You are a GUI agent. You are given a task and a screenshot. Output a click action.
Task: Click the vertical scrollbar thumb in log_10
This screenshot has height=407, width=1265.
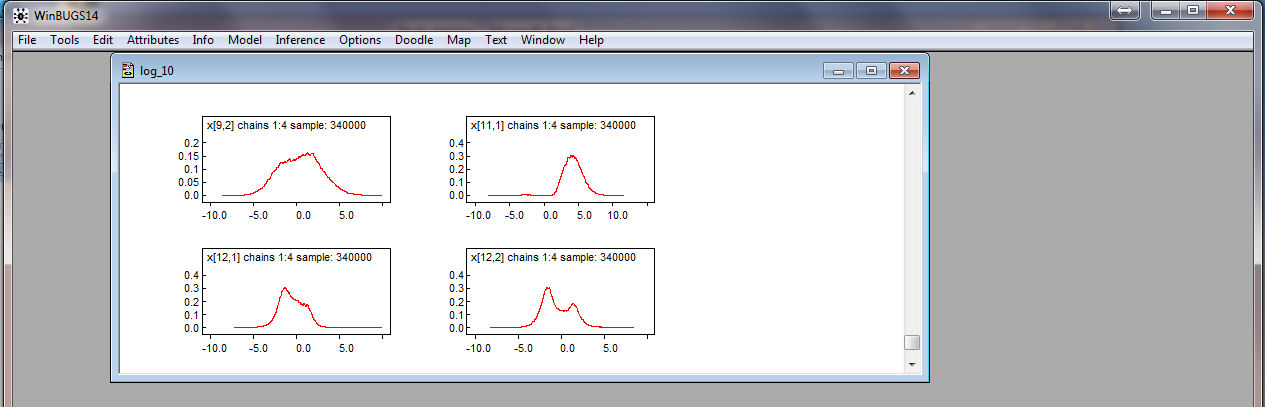(911, 342)
